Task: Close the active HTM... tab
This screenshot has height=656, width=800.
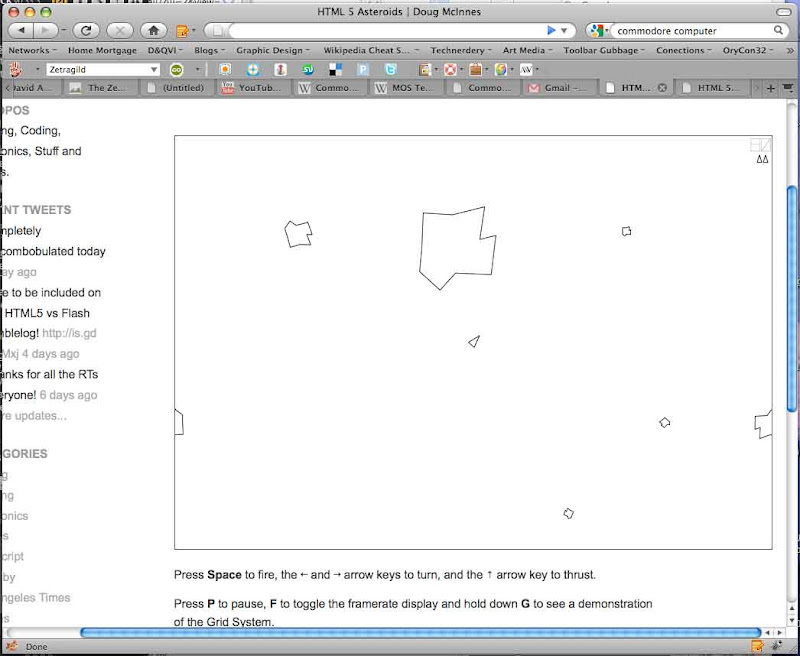Action: click(x=662, y=88)
